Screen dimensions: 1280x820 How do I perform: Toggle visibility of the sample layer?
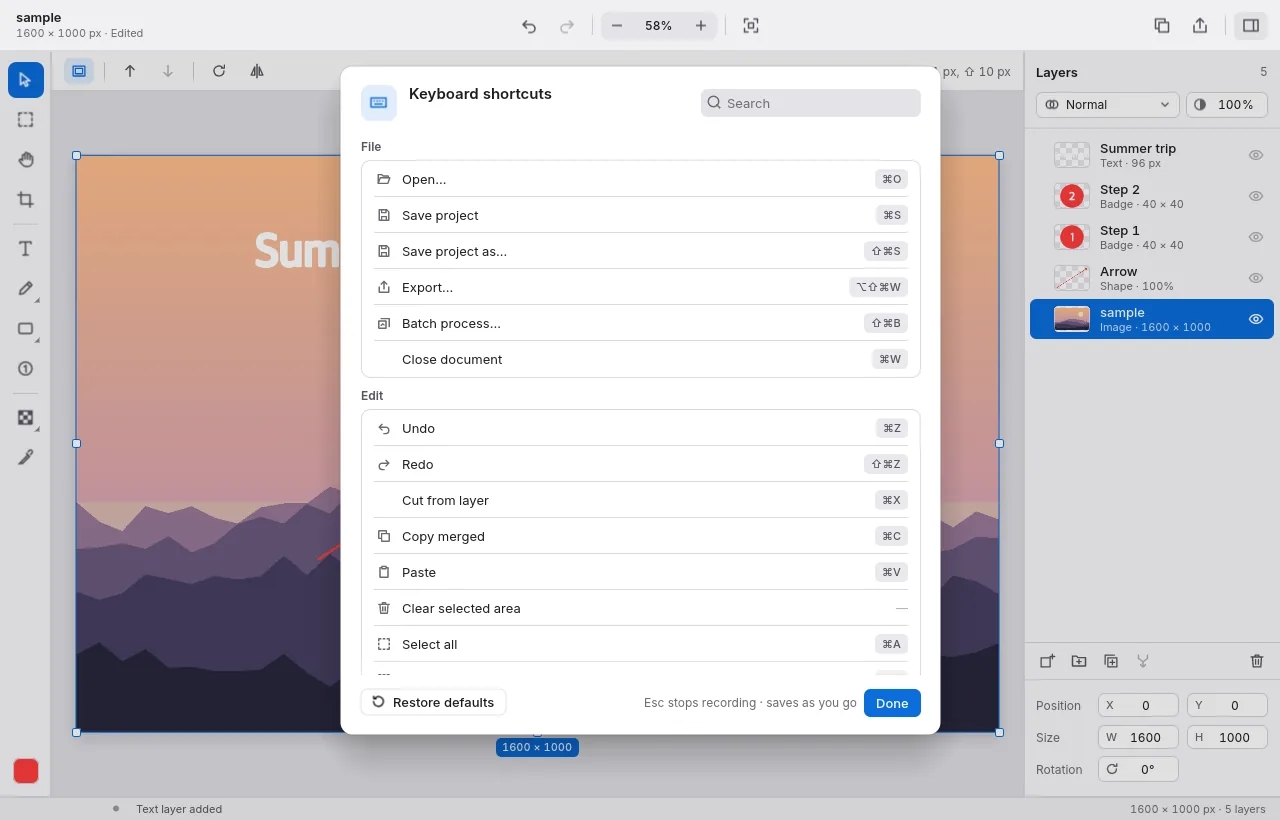[x=1256, y=319]
